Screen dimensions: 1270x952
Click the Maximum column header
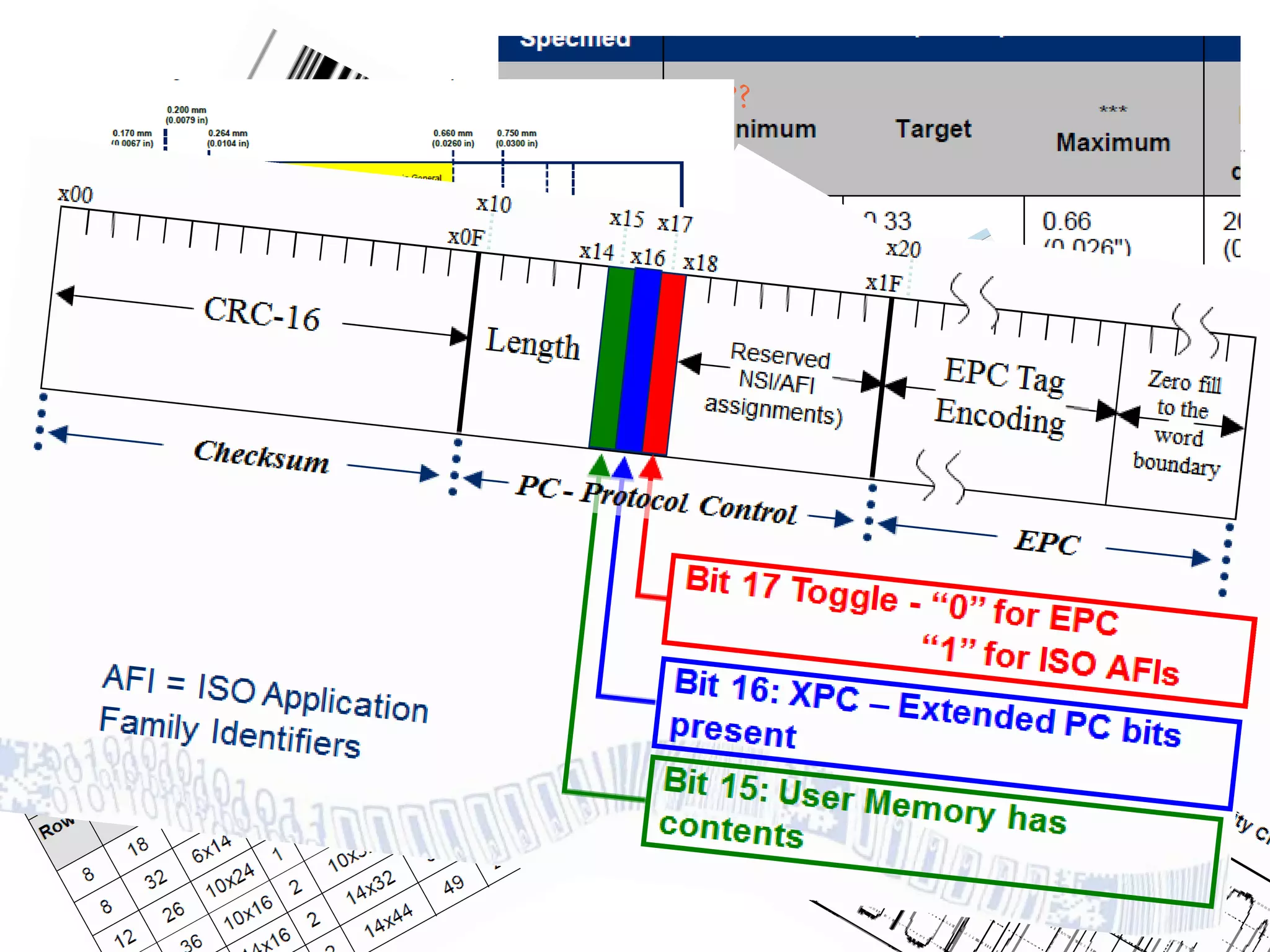pos(1112,143)
